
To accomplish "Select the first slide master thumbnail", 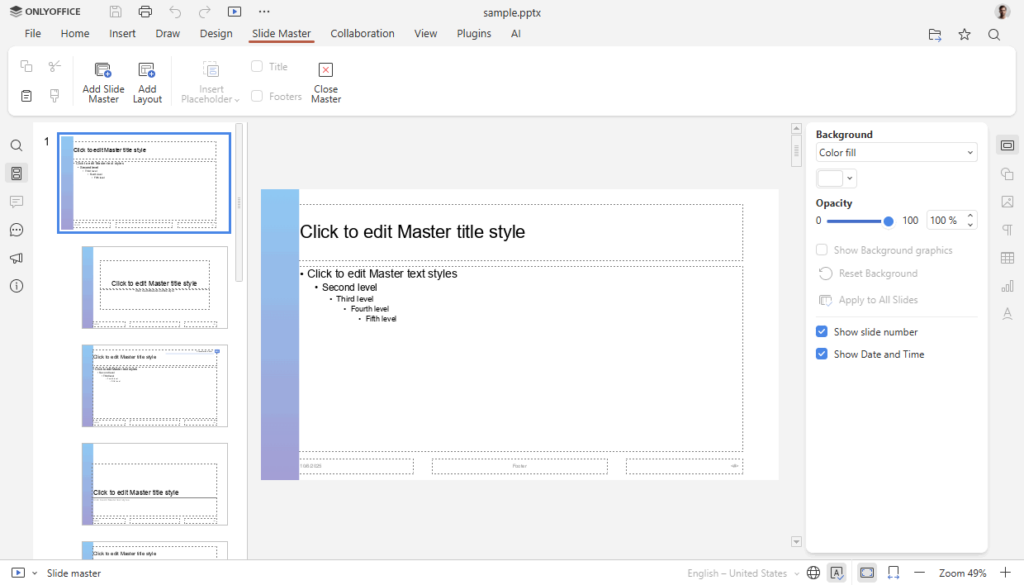I will (x=143, y=182).
